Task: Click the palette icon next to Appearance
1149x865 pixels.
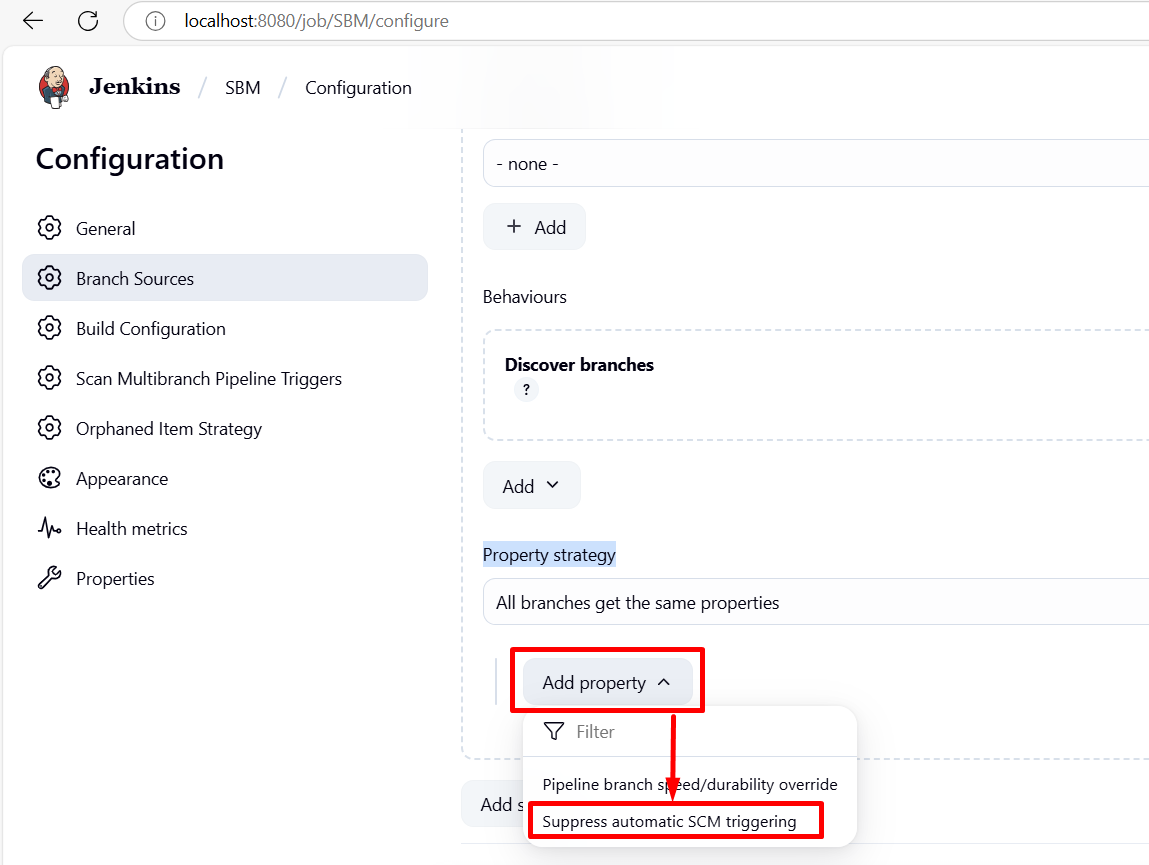Action: (x=49, y=478)
